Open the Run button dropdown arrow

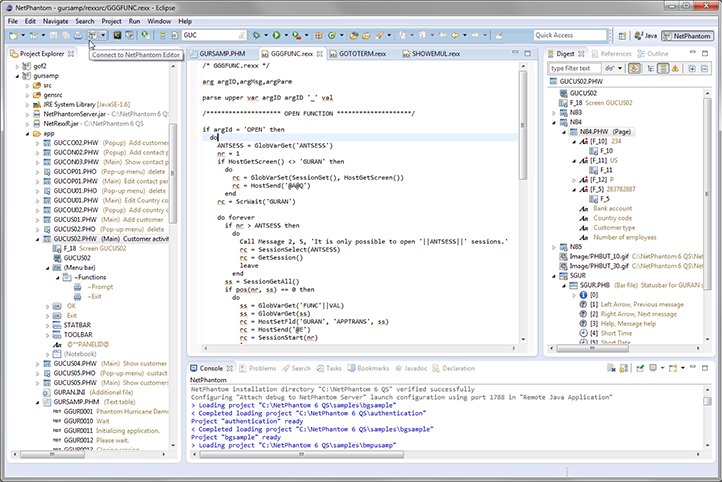[286, 35]
